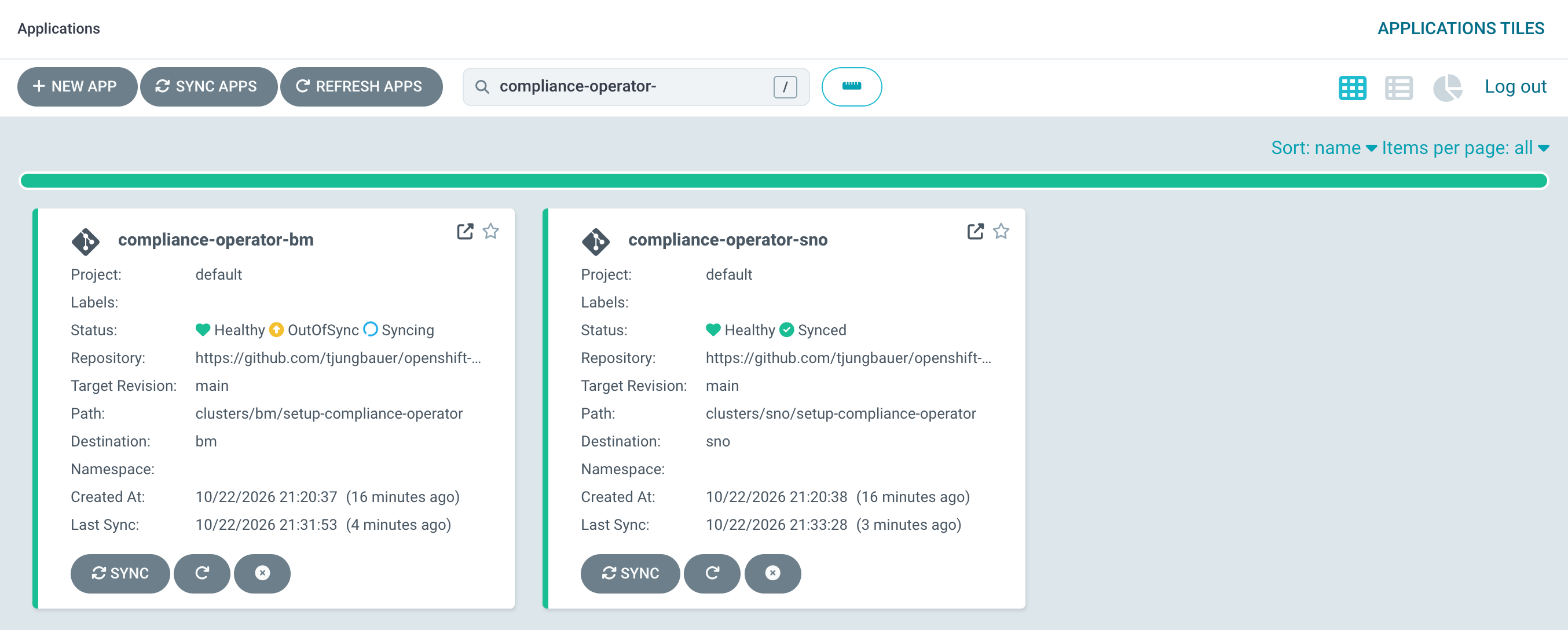1568x630 pixels.
Task: Click OutOfSync status icon on bm card
Action: [277, 330]
